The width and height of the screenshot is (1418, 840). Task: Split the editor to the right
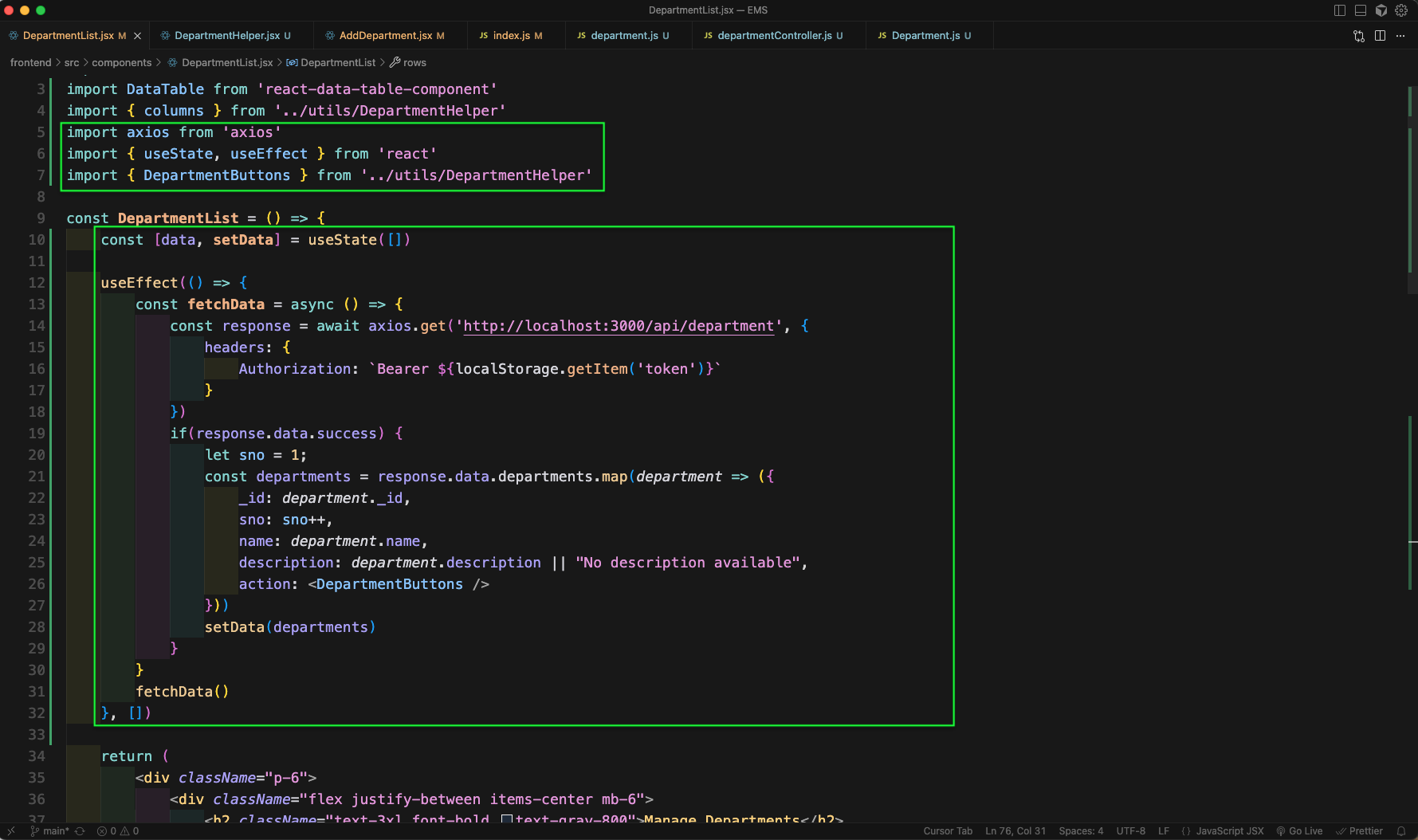tap(1380, 36)
